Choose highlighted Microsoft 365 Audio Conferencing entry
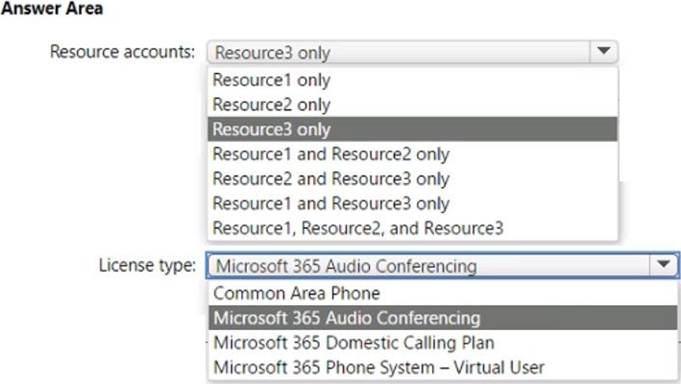The width and height of the screenshot is (681, 384). click(x=443, y=318)
